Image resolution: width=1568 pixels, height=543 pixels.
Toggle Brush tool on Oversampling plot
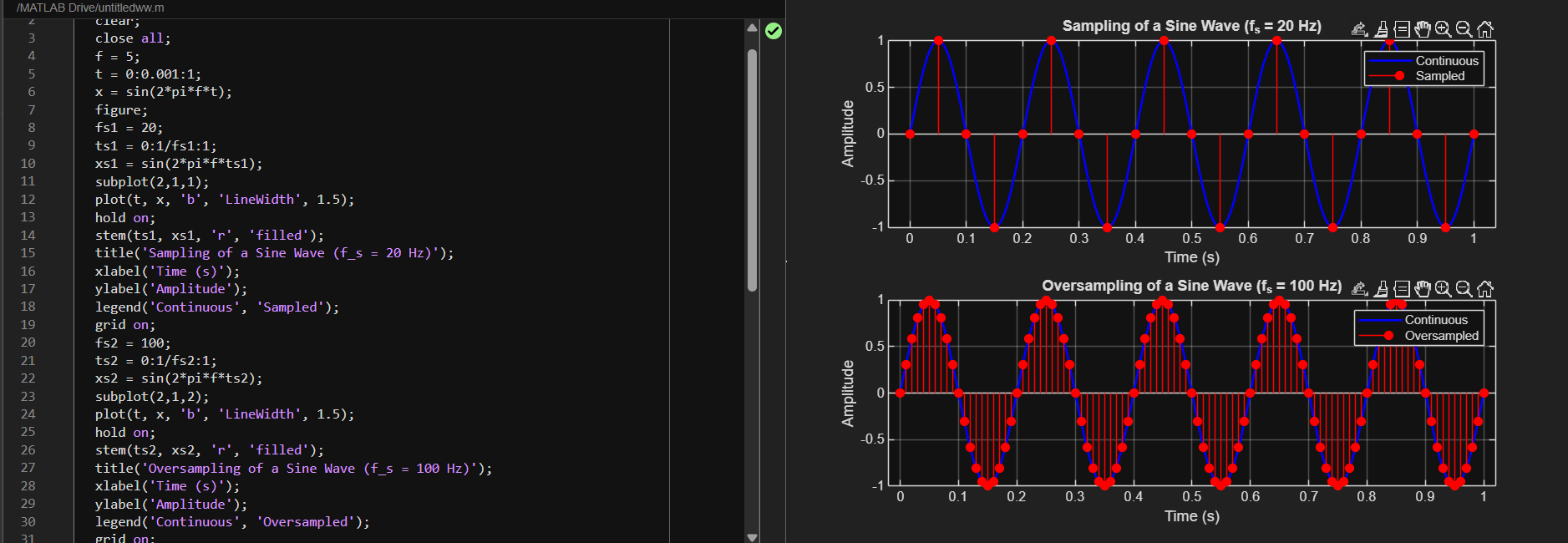click(1381, 288)
